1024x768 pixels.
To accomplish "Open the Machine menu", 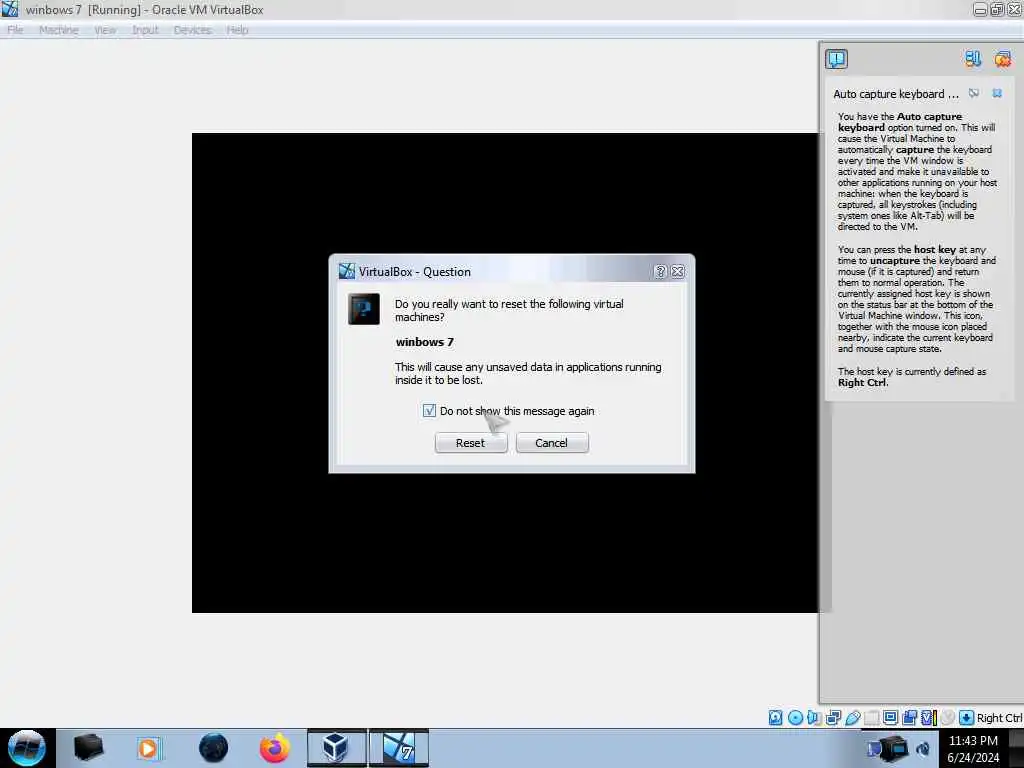I will pos(59,30).
